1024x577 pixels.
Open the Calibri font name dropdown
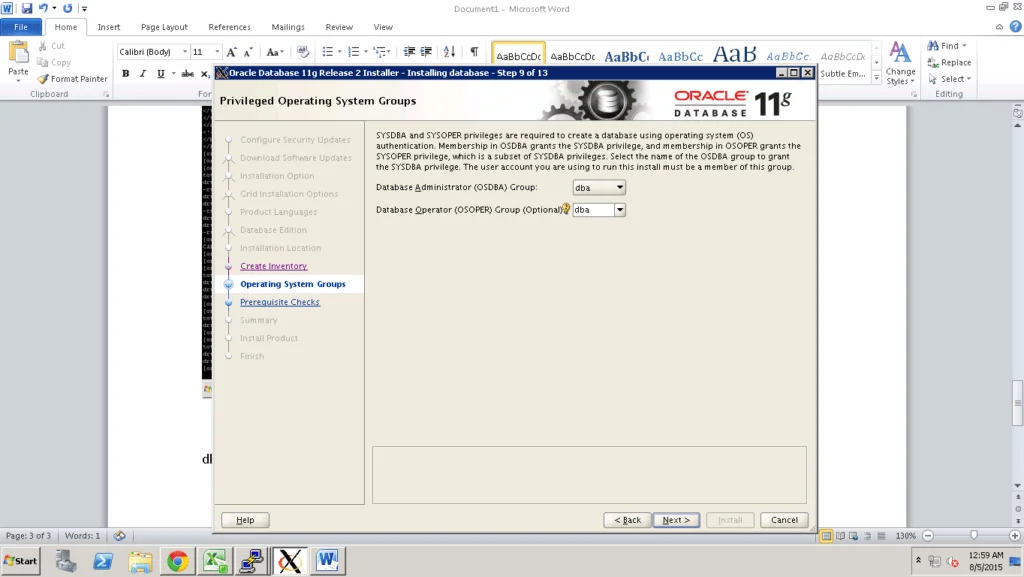[185, 52]
